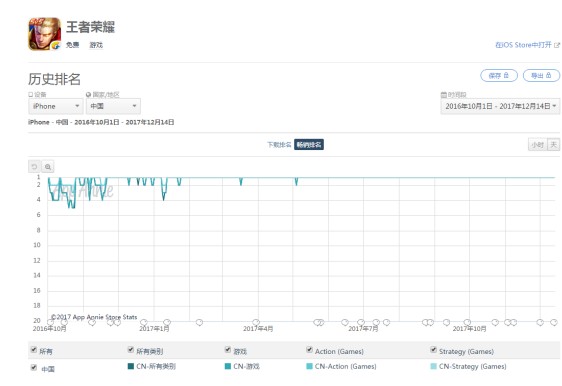Click the CN-Strategy (Games) color swatch
Screen dimensions: 562x386
tap(433, 366)
